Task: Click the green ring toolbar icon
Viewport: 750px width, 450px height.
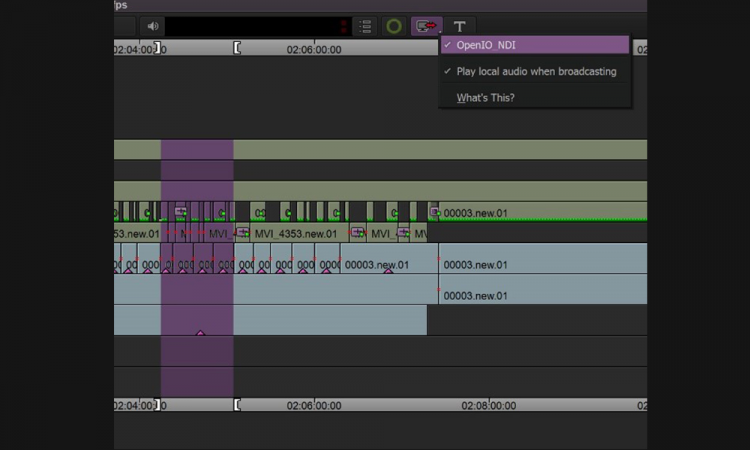Action: (394, 26)
